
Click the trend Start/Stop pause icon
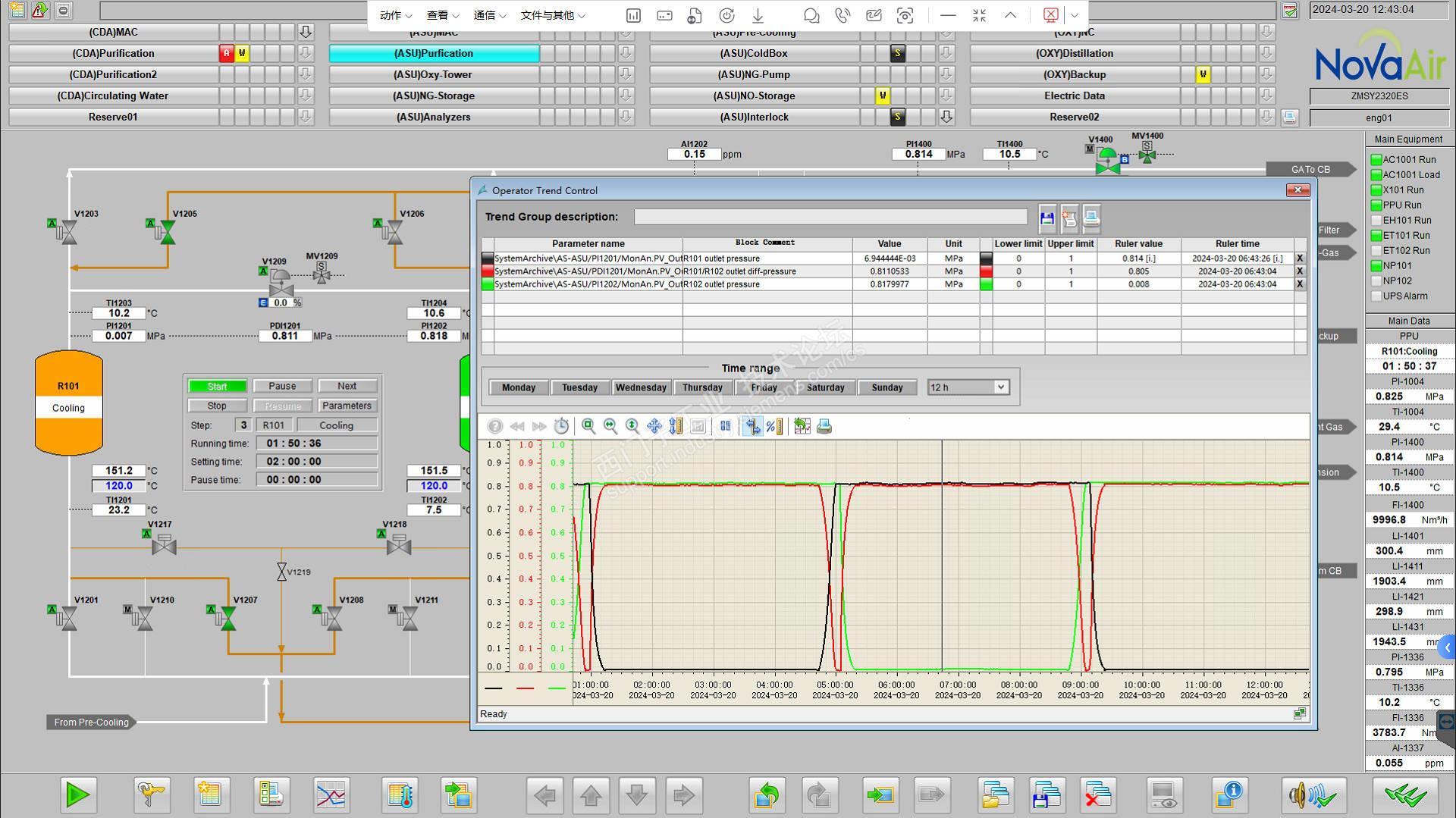pos(726,427)
